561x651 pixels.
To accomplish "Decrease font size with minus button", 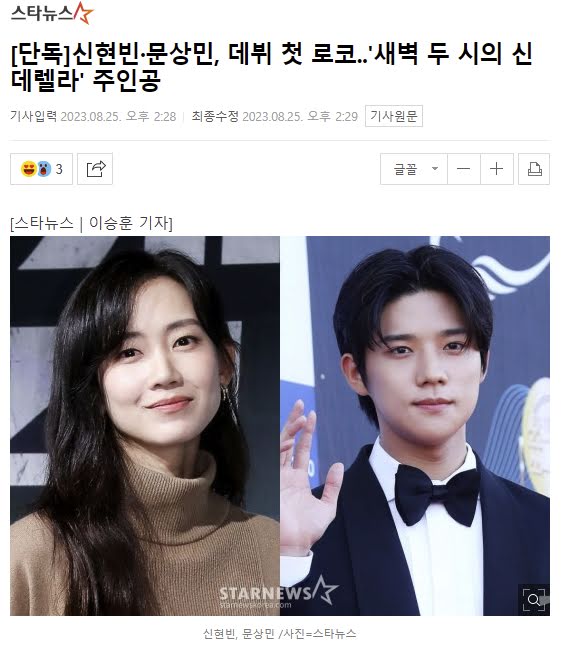I will click(x=464, y=169).
